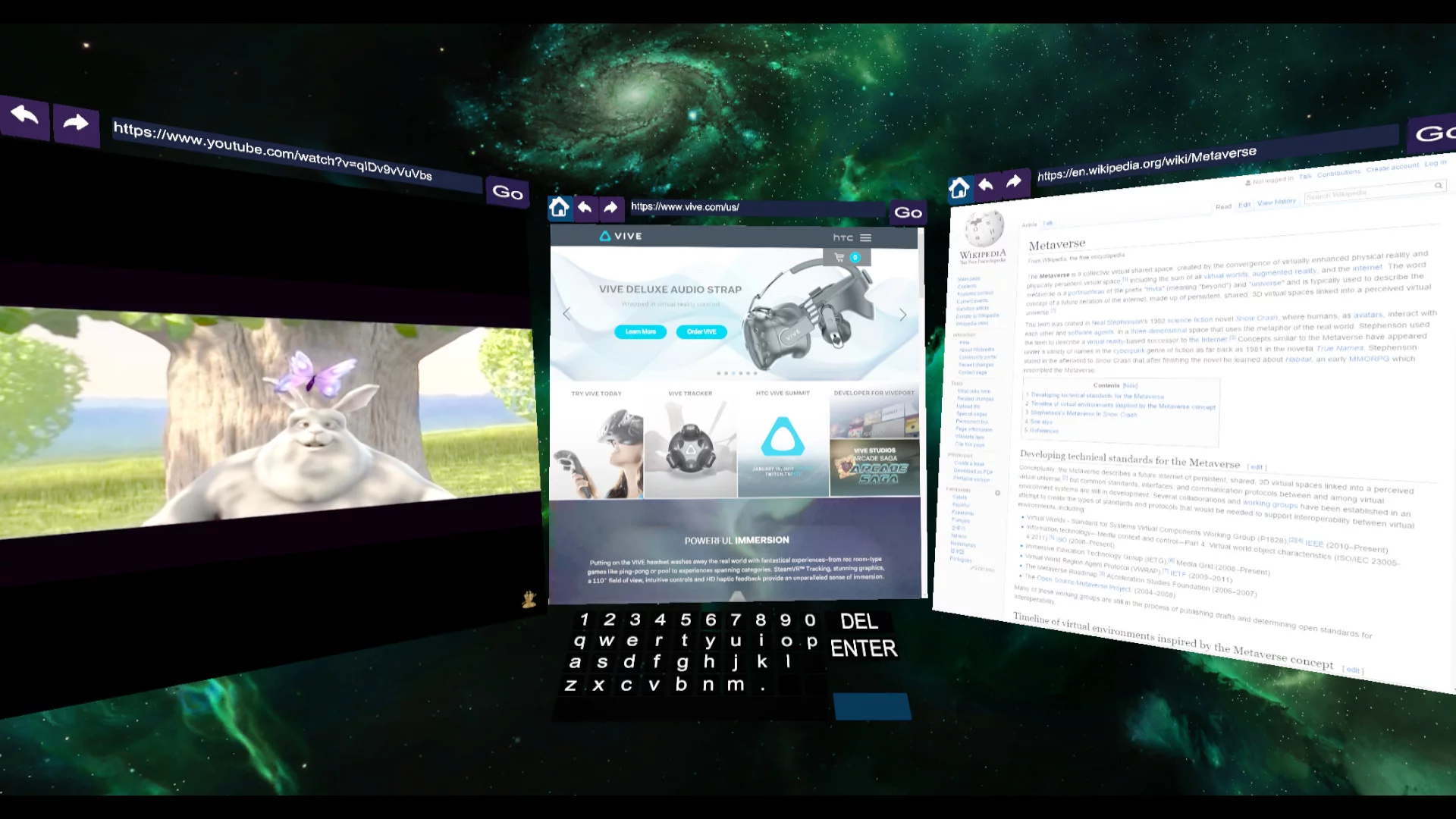Click the Go button beside the vive.com URL
This screenshot has height=819, width=1456.
(x=908, y=213)
